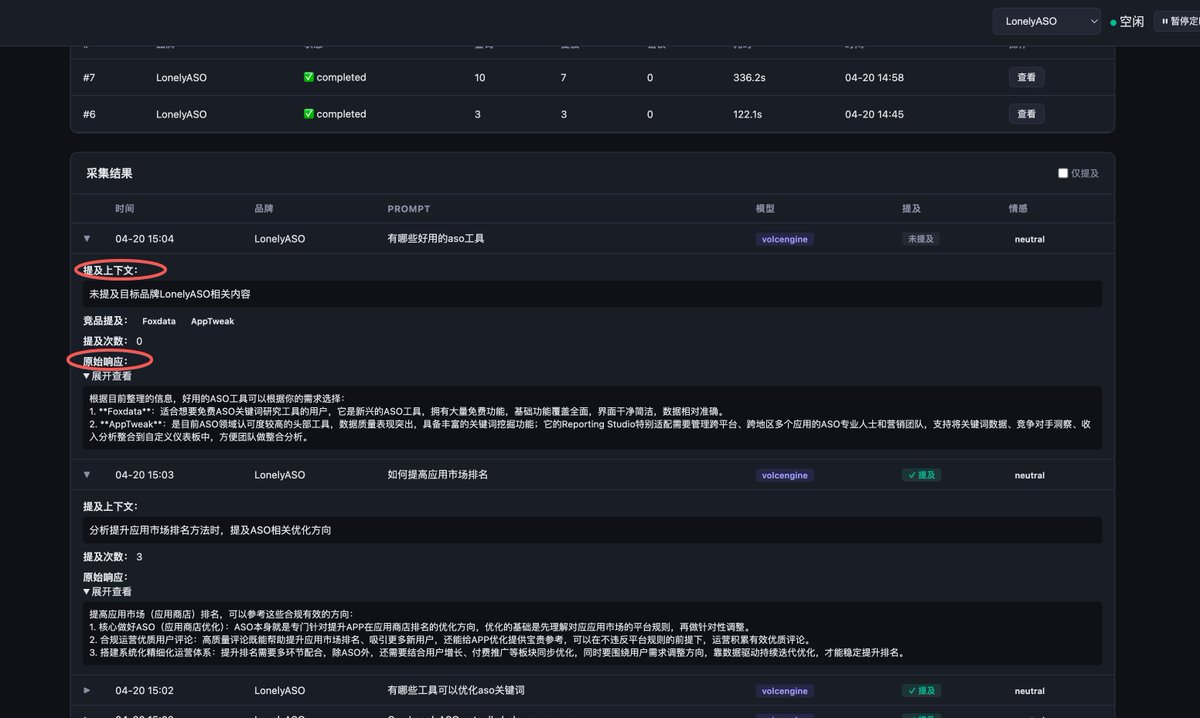Viewport: 1200px width, 718px height.
Task: Click prompt text 有哪些工具可以优化aso关键词
Action: click(456, 691)
